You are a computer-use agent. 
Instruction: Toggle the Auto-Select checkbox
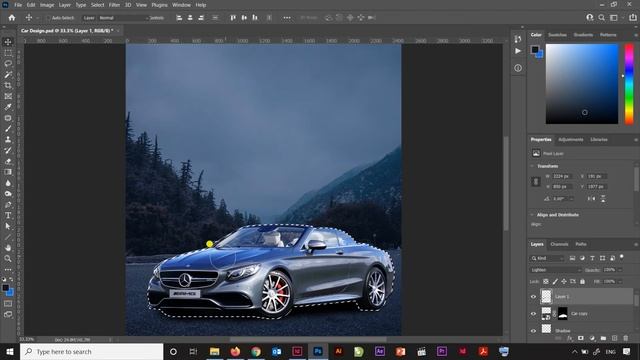[x=48, y=18]
